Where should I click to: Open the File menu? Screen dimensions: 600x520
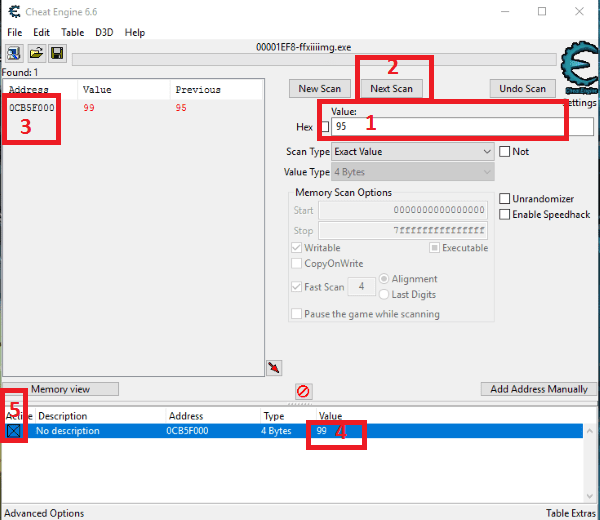point(15,33)
